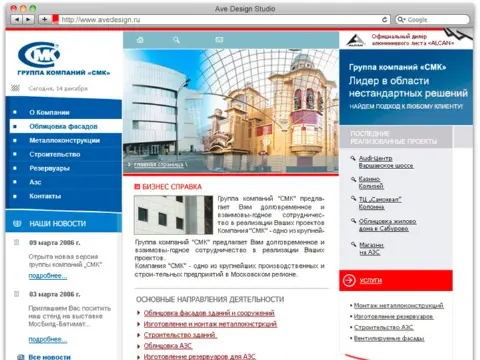Open Изготовление резервуаров для АЗС link
Image resolution: width=480 pixels, height=360 pixels.
point(199,356)
